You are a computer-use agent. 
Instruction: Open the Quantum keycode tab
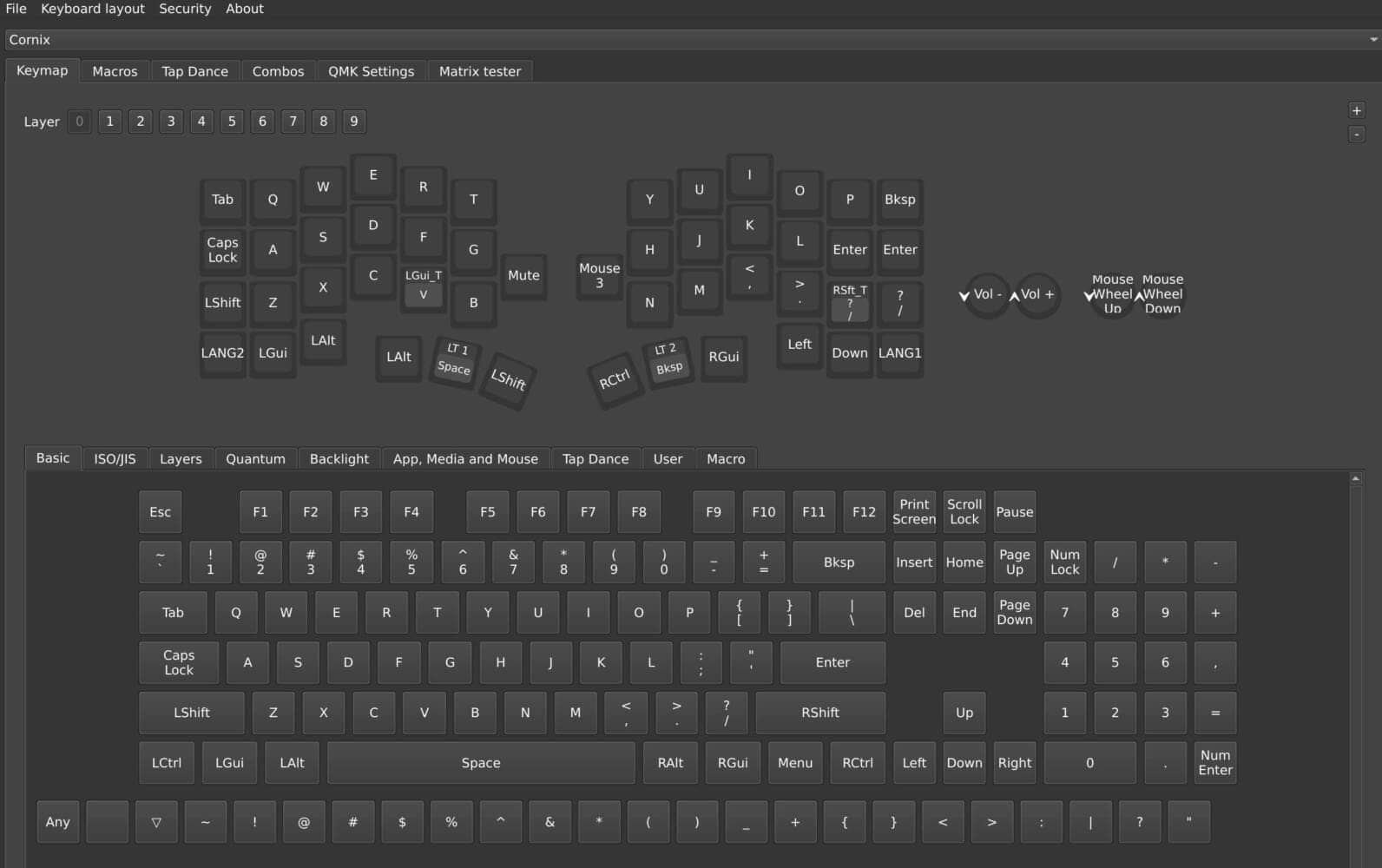255,459
